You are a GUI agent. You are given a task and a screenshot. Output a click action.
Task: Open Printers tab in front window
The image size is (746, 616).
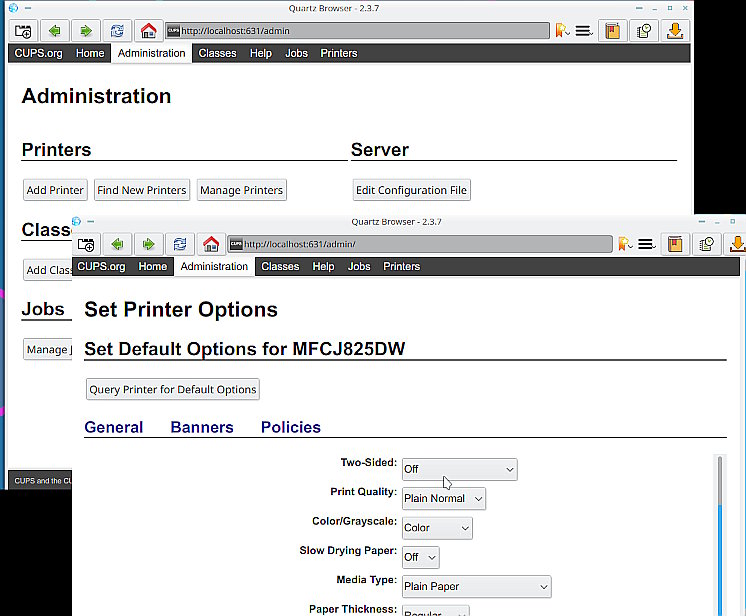coord(402,266)
